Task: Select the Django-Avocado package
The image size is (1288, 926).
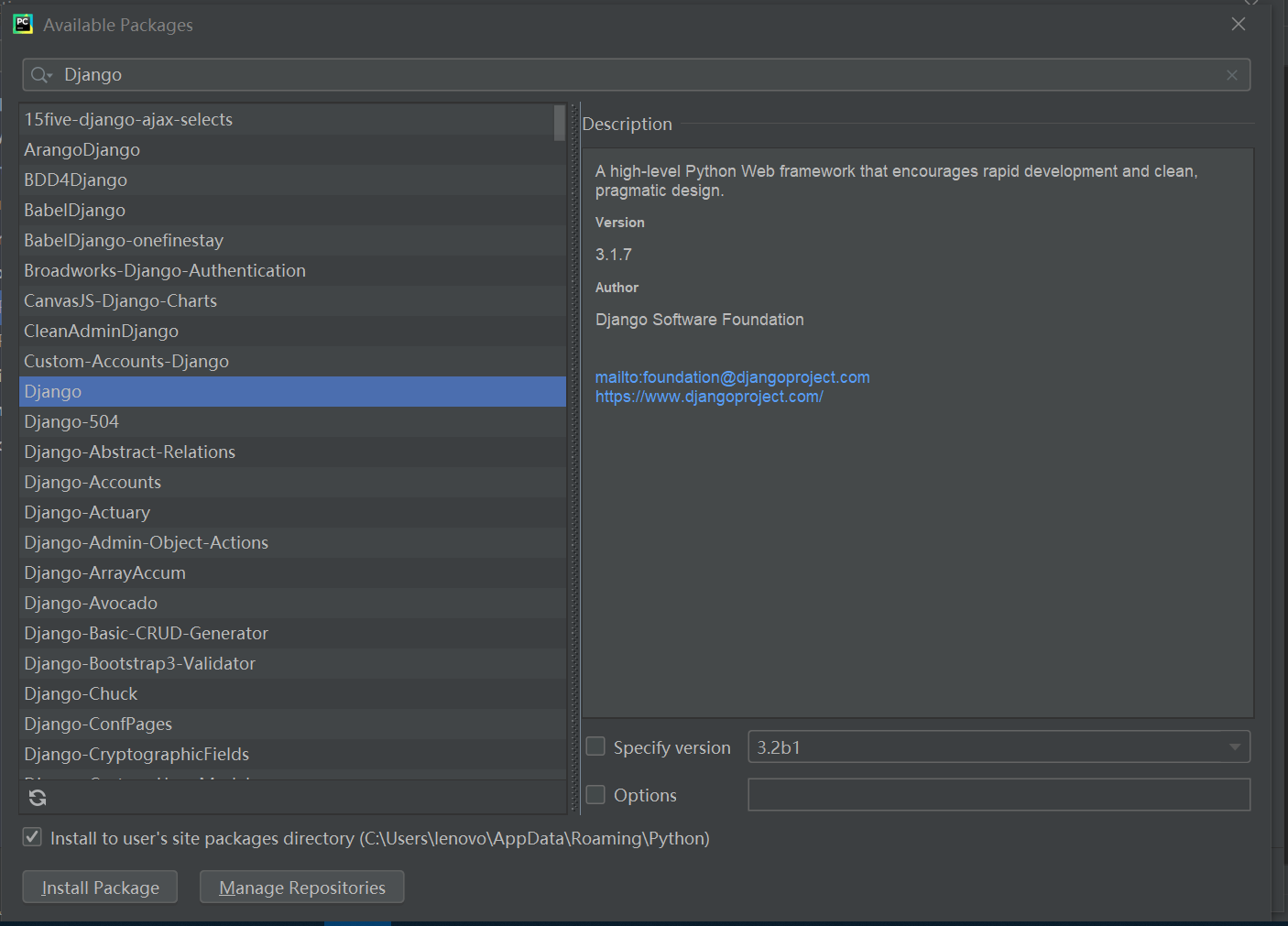Action: click(x=292, y=603)
